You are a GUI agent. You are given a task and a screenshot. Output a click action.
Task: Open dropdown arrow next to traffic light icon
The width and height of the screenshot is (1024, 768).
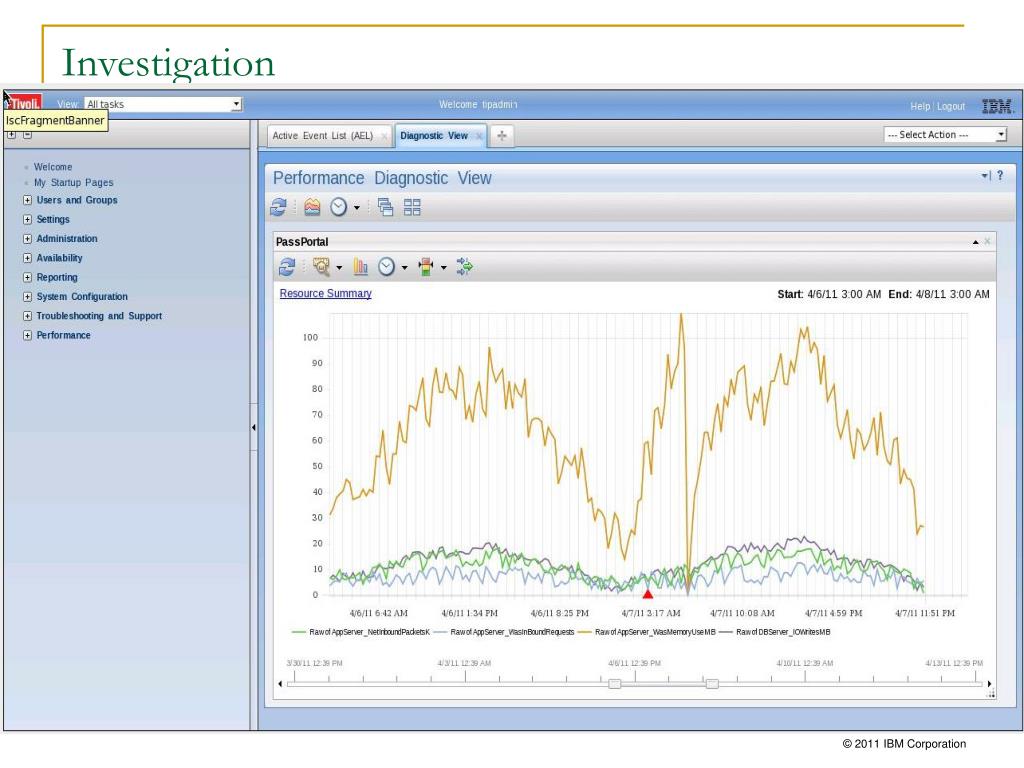tap(443, 267)
